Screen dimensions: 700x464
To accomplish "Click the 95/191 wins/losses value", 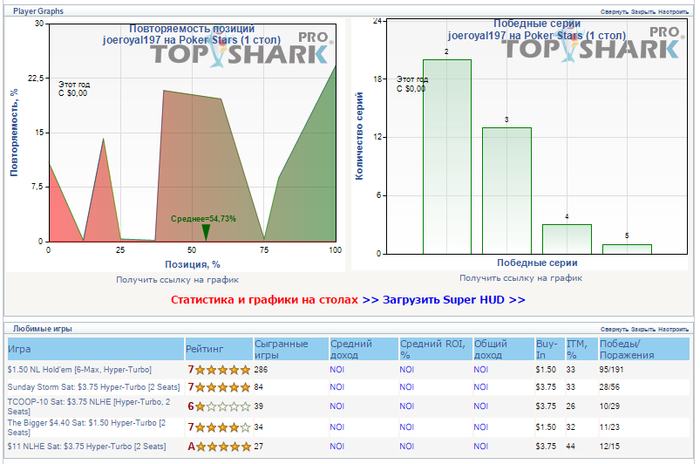I will point(611,370).
